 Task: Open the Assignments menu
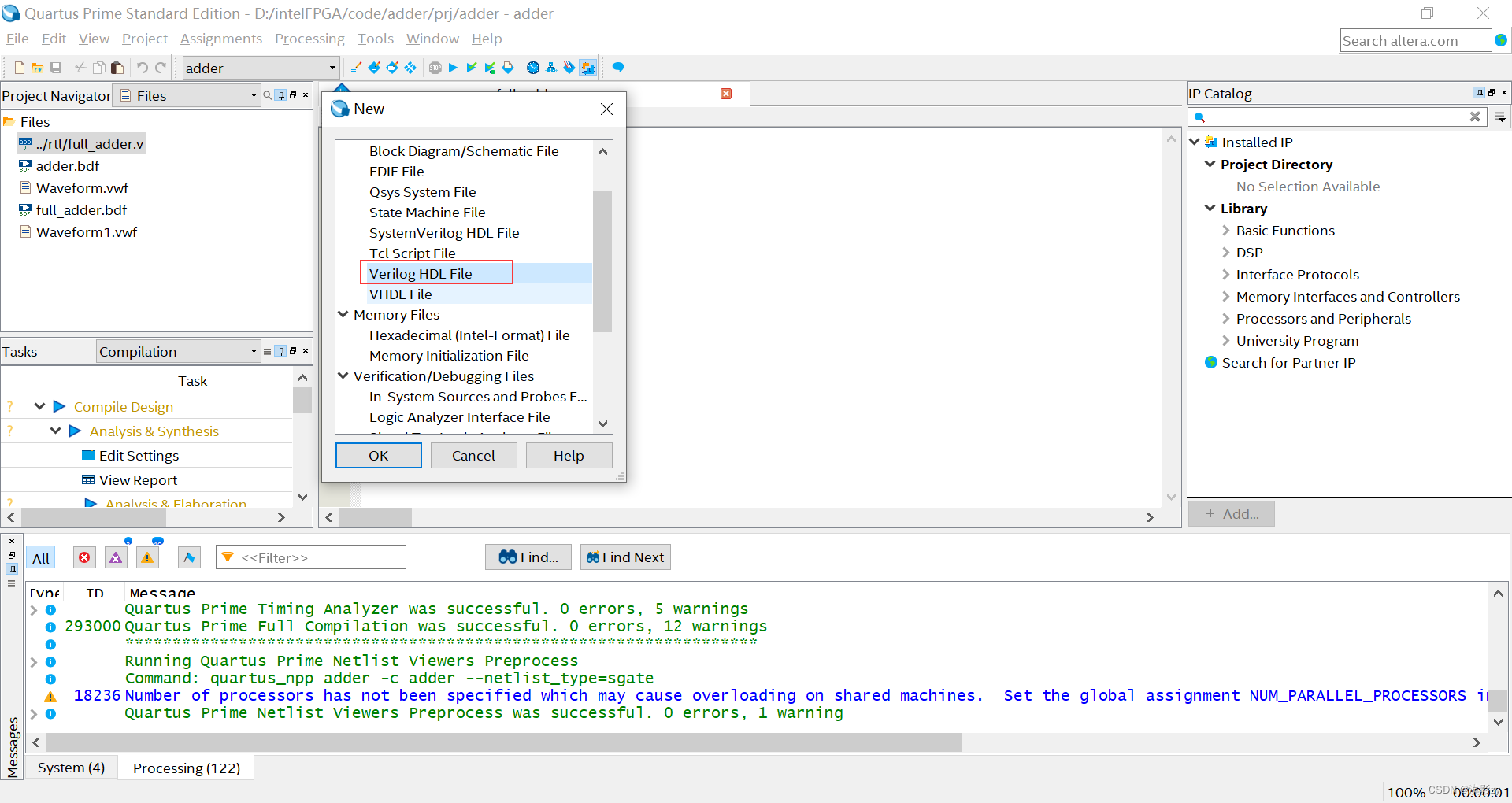tap(221, 39)
